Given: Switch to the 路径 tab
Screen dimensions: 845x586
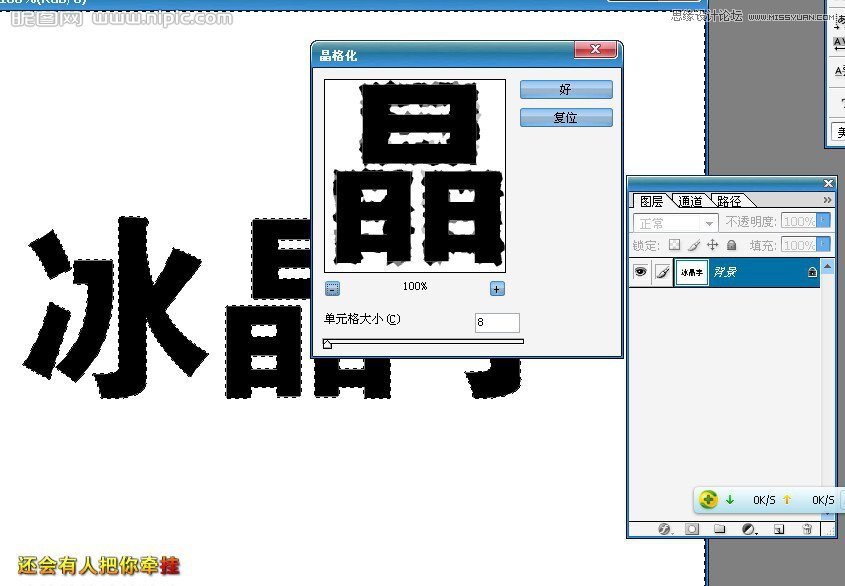Looking at the screenshot, I should [729, 201].
